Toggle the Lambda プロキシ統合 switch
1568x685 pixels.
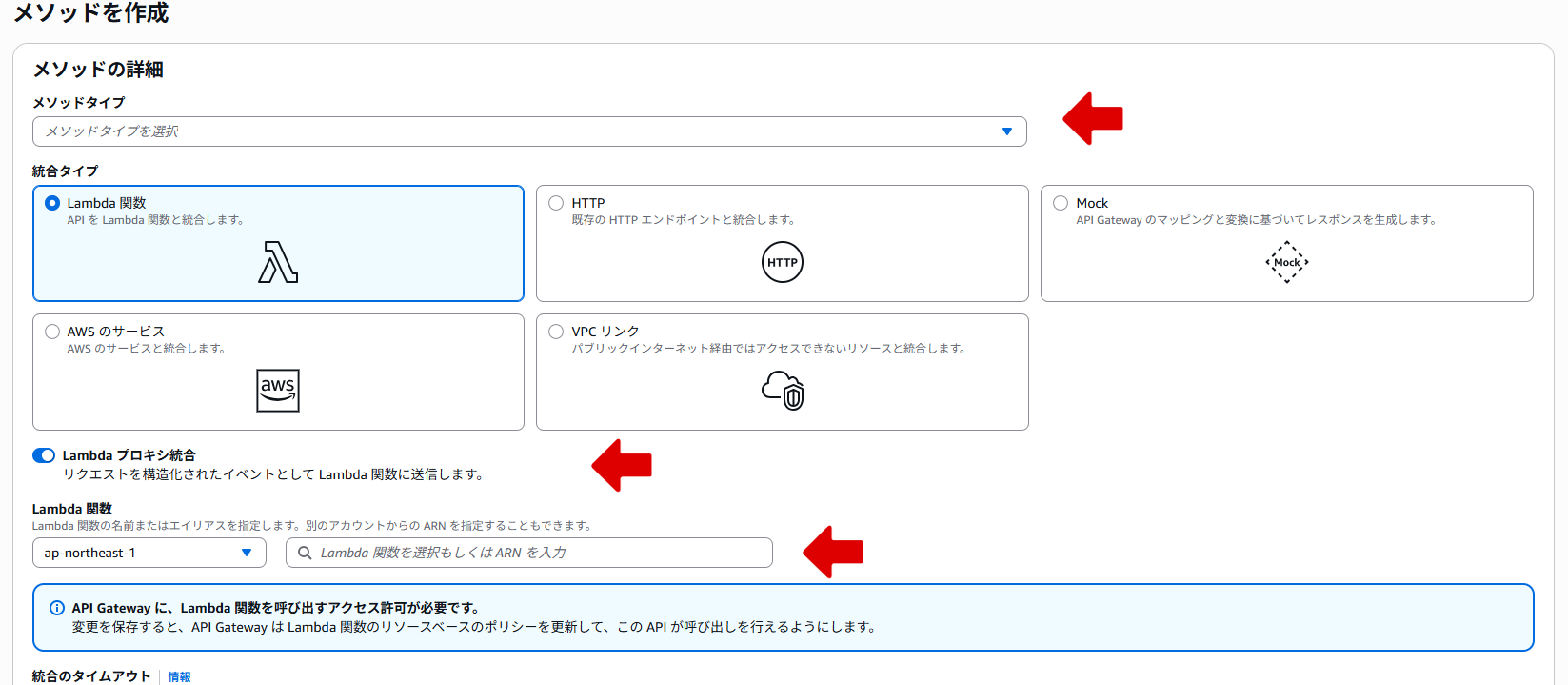(x=44, y=455)
